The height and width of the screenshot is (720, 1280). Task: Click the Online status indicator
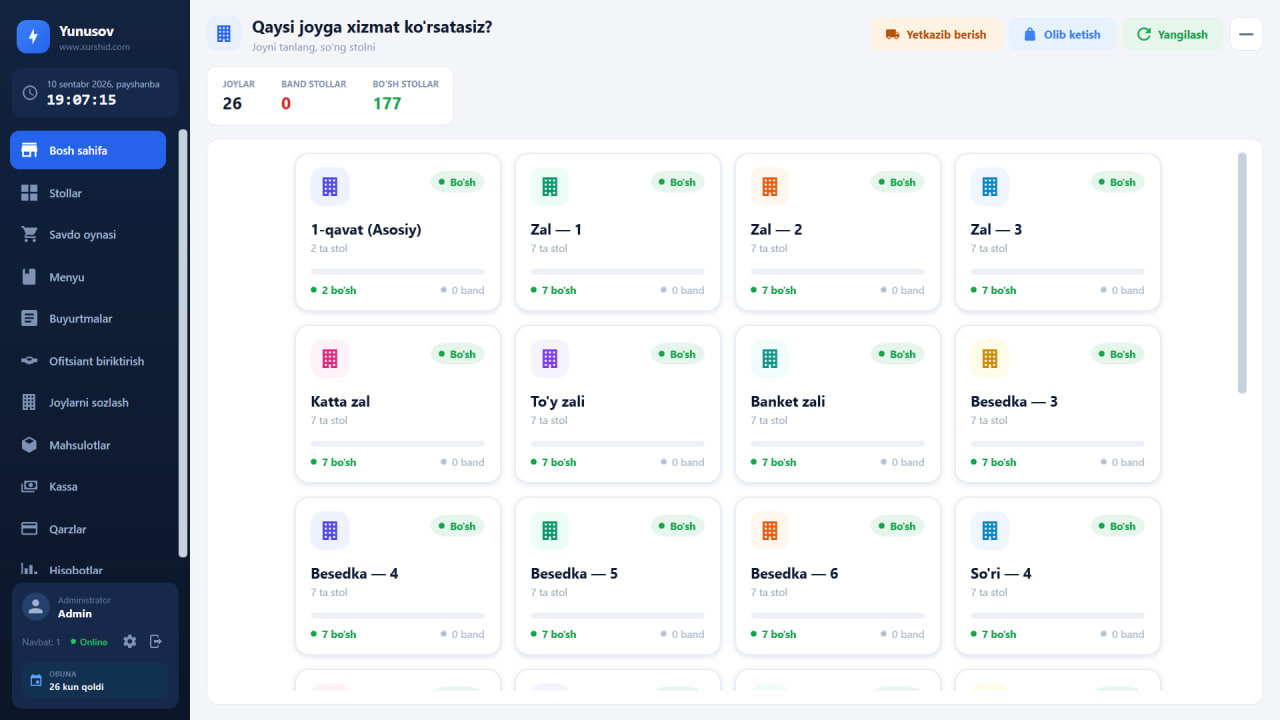[x=89, y=642]
